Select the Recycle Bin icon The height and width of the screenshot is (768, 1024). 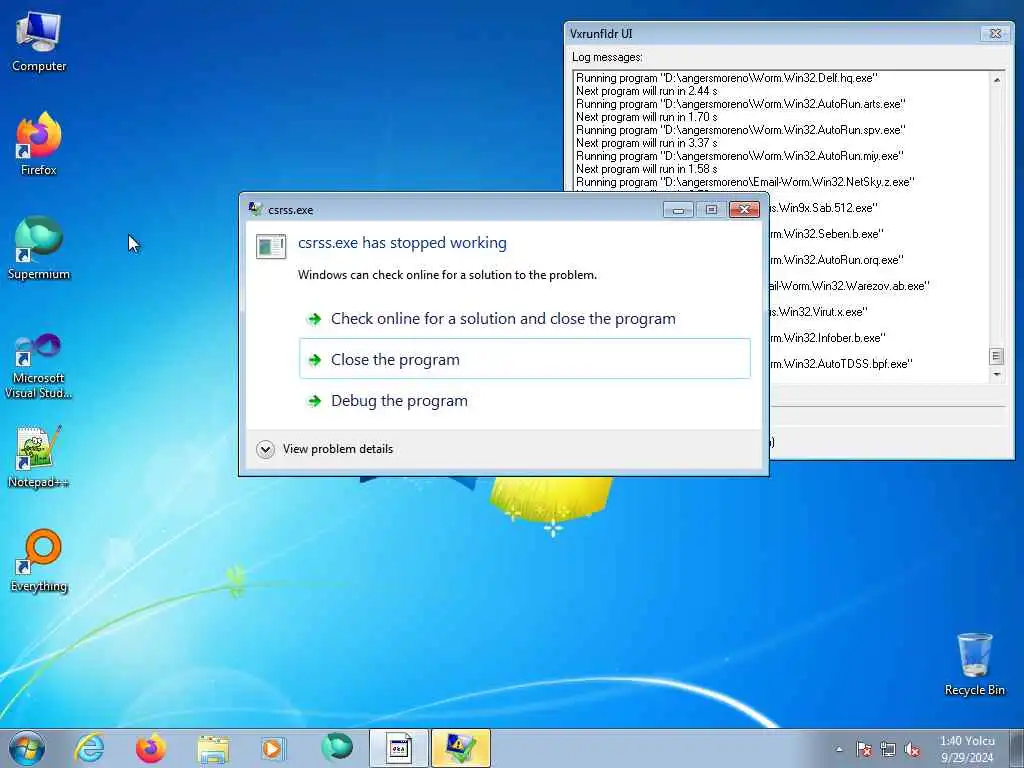tap(974, 664)
